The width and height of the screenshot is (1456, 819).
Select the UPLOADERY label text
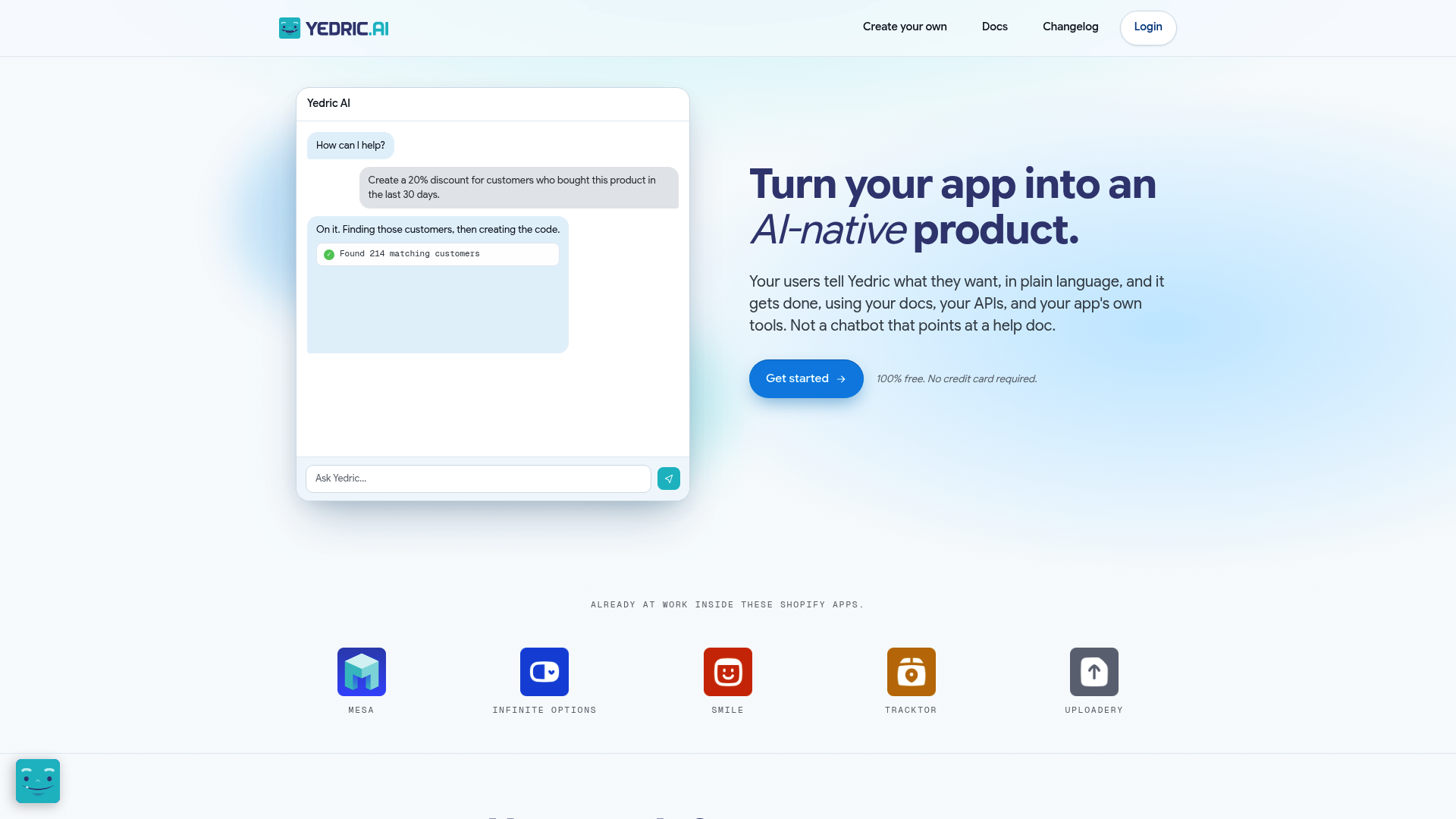[x=1094, y=710]
